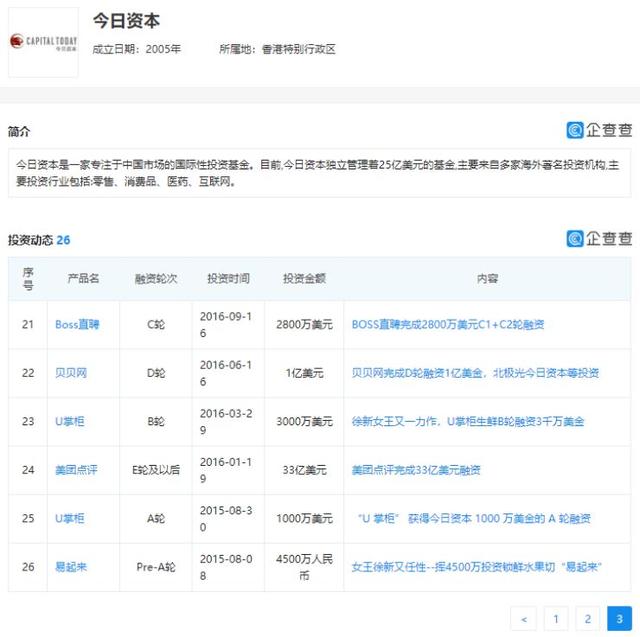Click the Capital Today company logo
Screen dimensions: 640x637
pos(43,42)
